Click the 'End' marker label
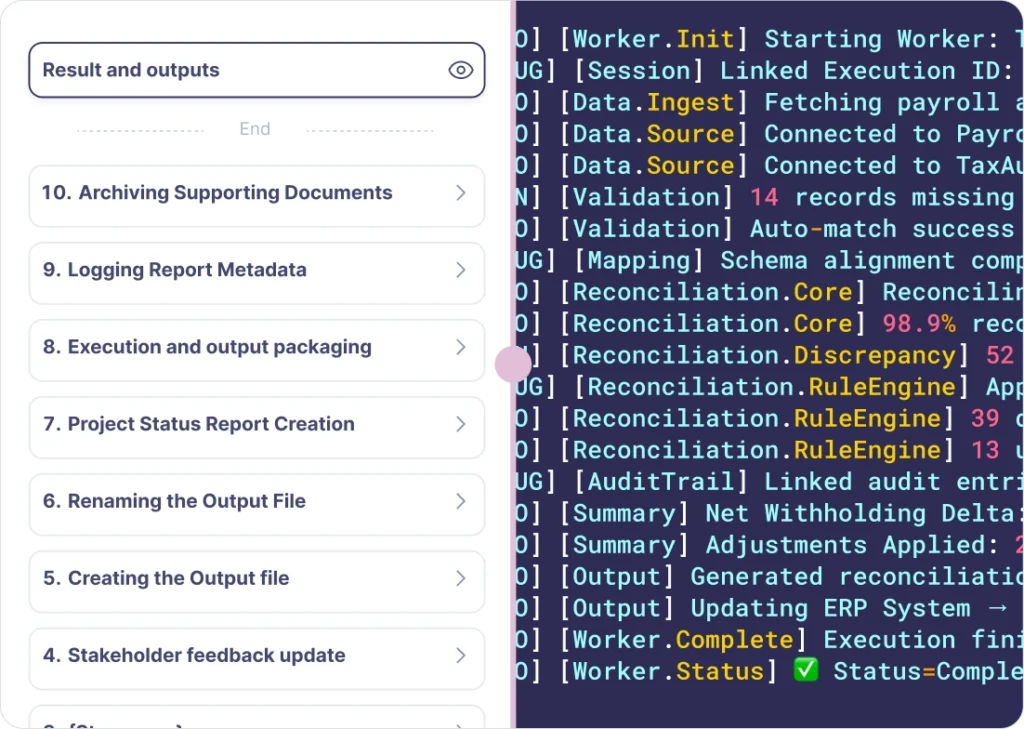 [x=255, y=129]
